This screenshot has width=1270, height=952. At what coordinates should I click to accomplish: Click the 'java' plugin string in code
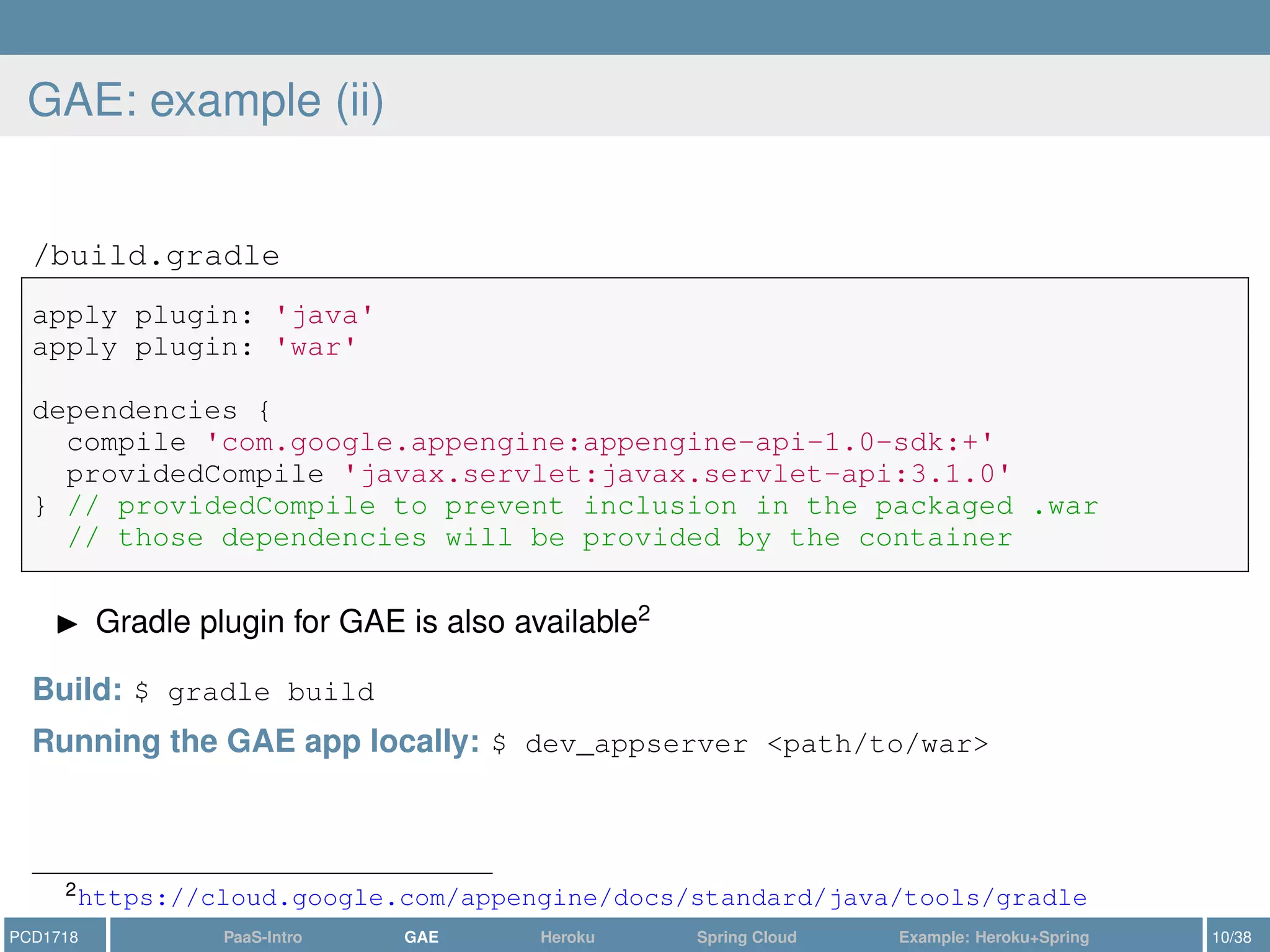pos(324,315)
